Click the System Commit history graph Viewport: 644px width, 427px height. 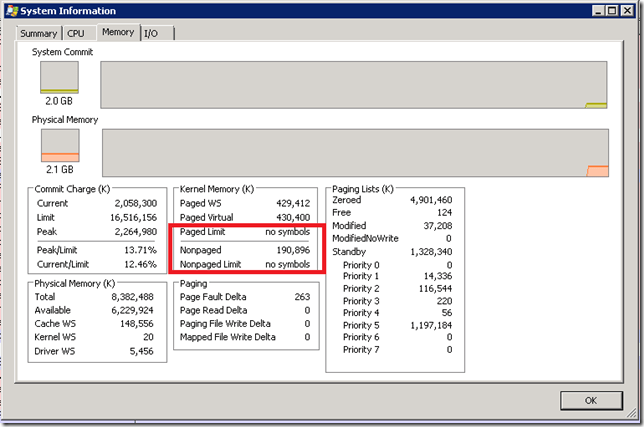pos(354,84)
